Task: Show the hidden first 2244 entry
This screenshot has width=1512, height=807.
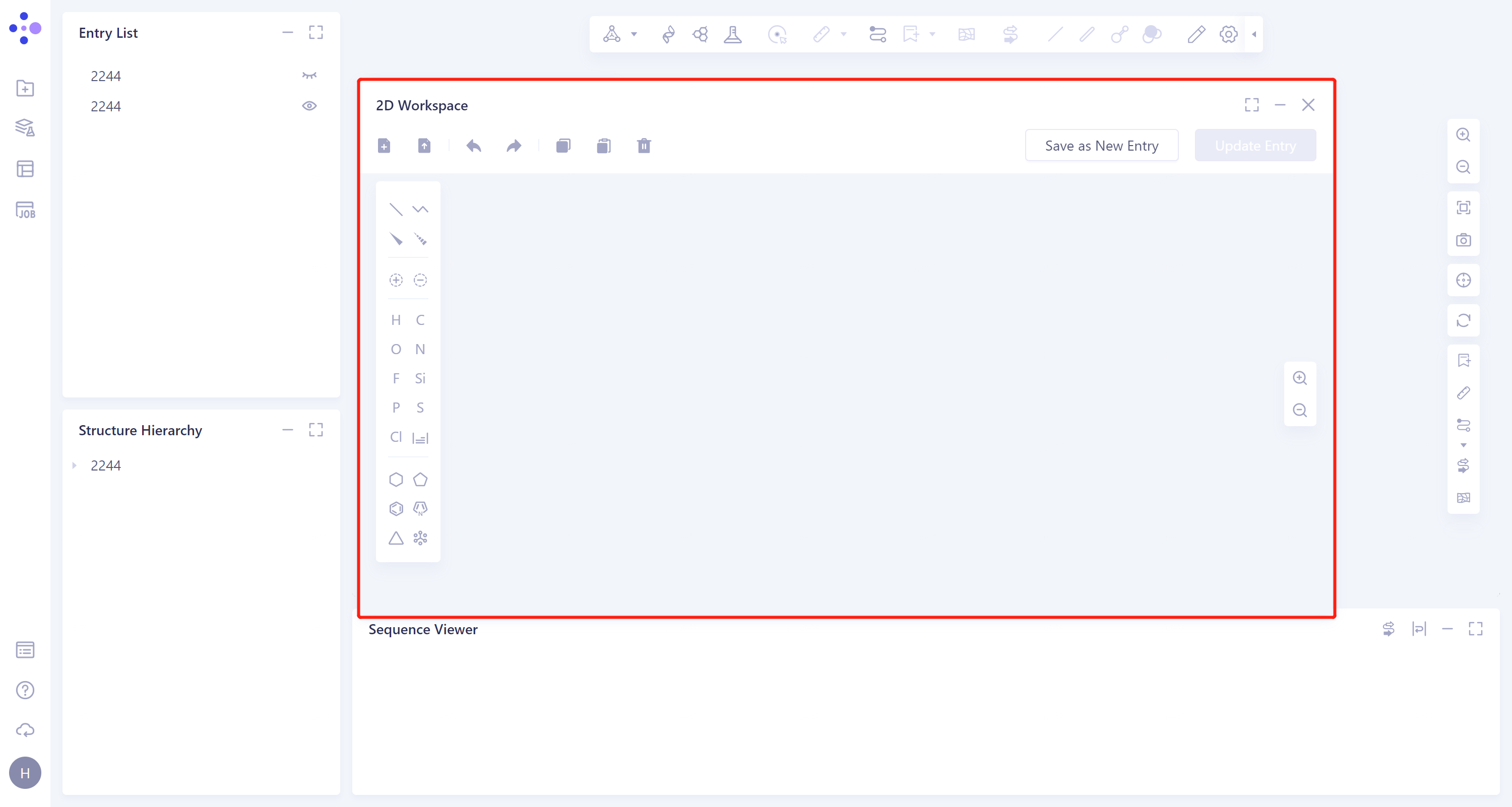Action: click(309, 76)
